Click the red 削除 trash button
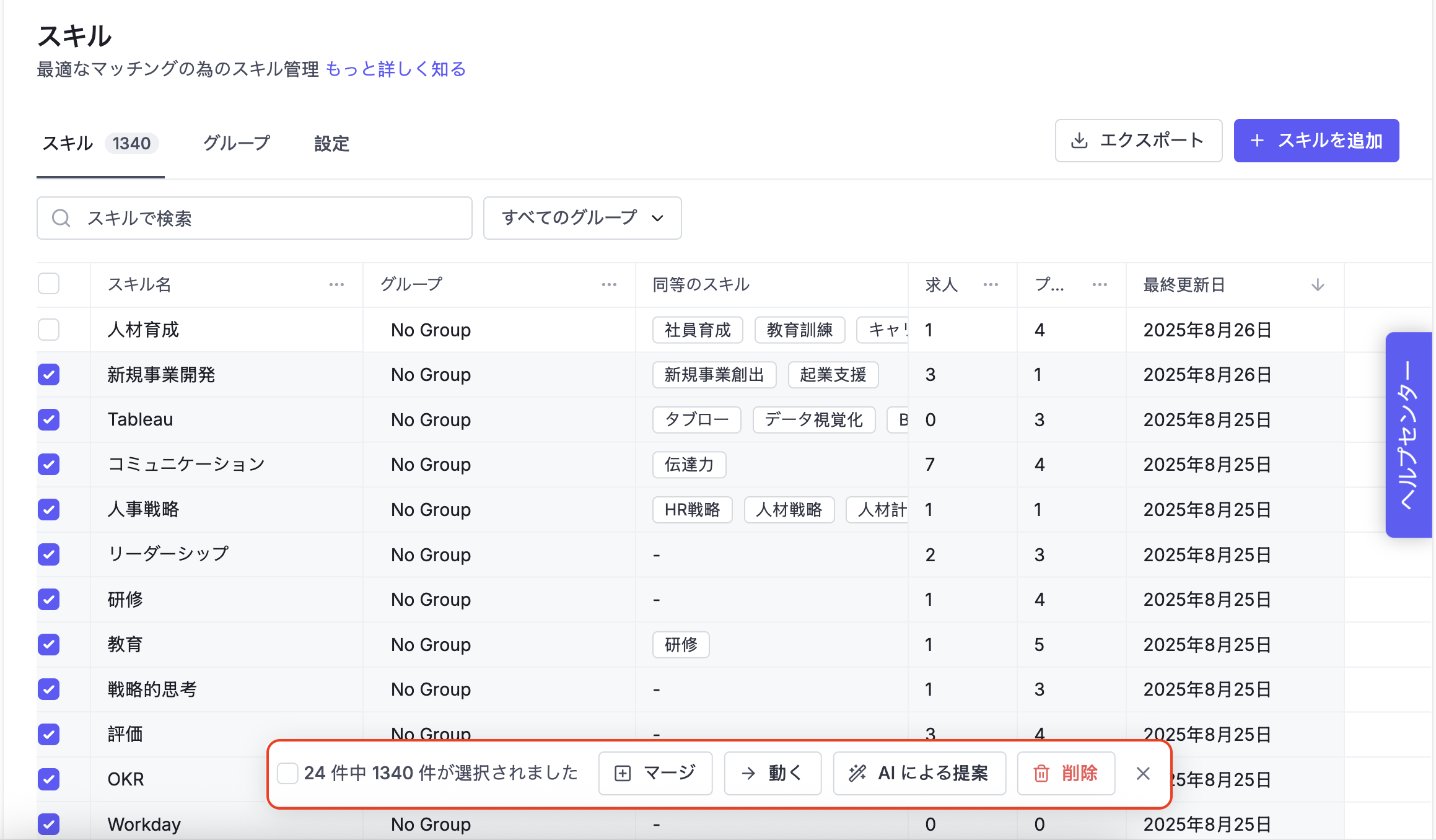This screenshot has width=1436, height=840. 1066,773
